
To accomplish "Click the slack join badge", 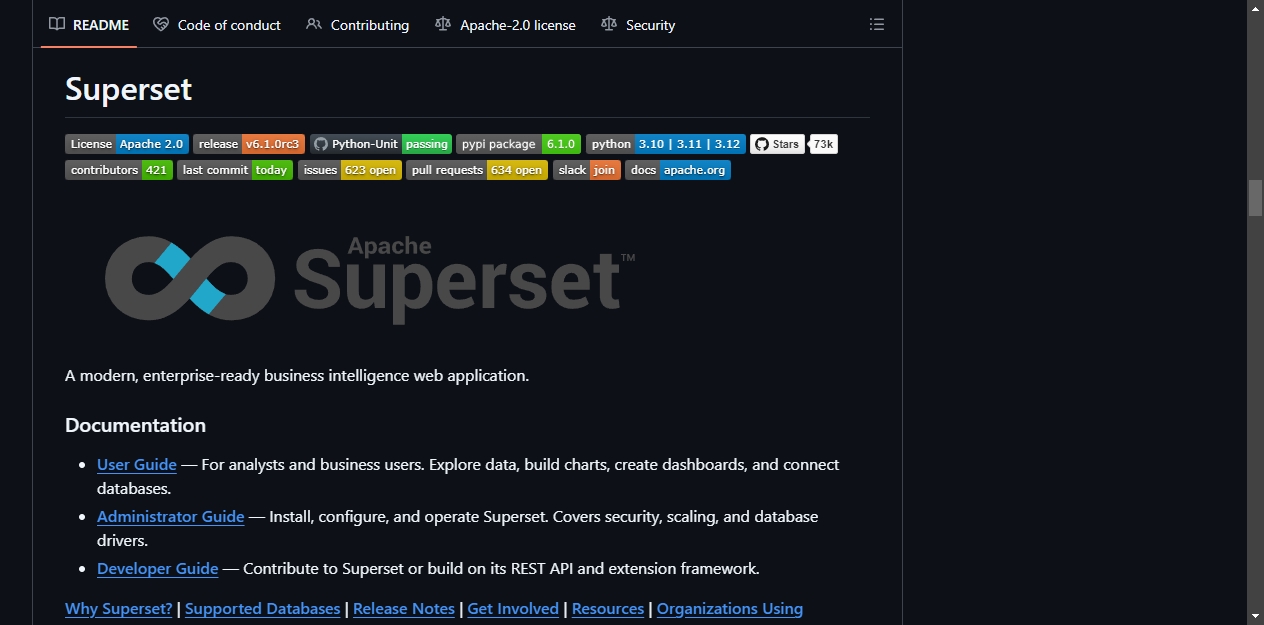I will coord(587,170).
